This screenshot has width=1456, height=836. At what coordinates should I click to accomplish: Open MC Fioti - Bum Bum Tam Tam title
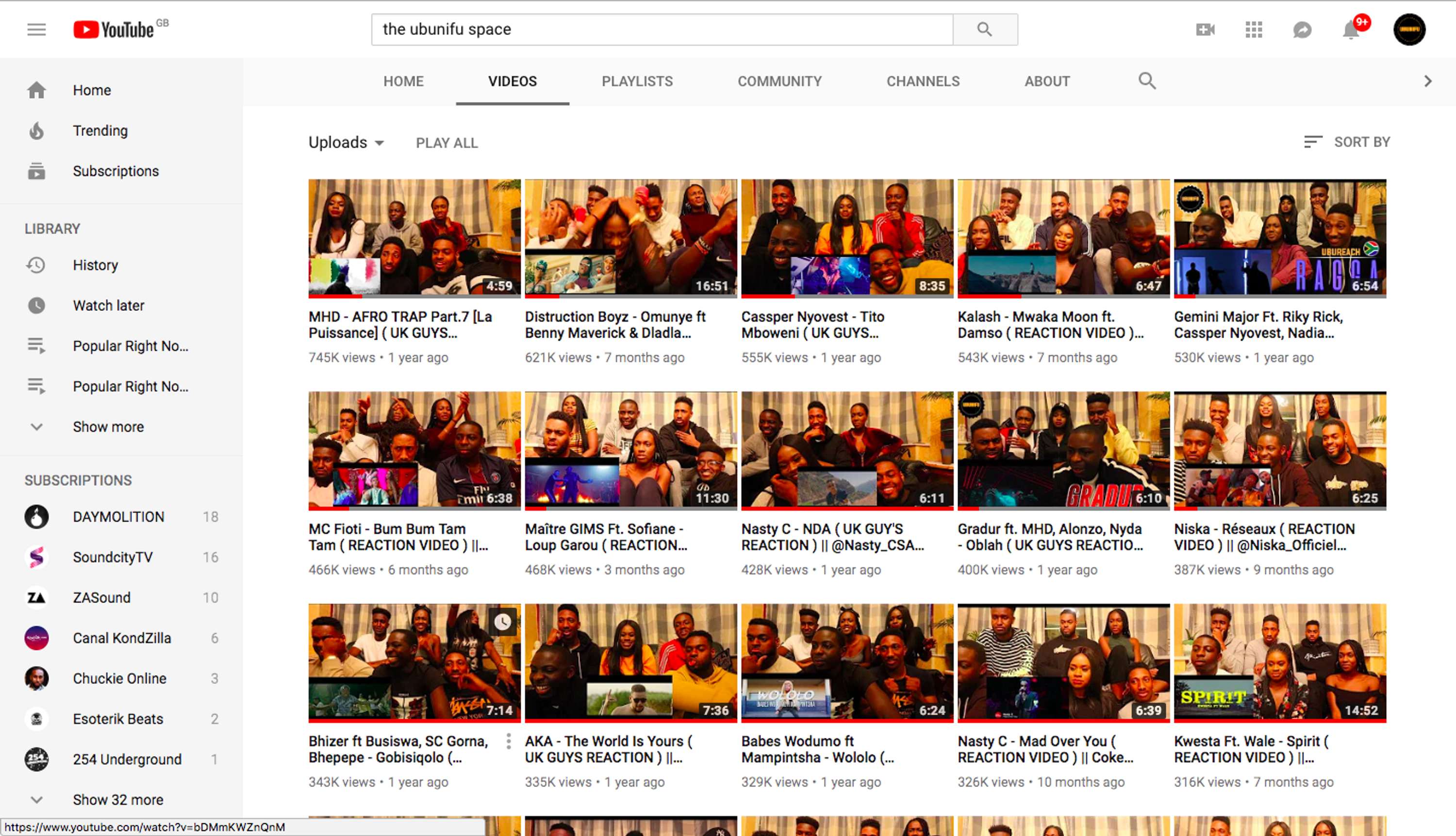point(398,537)
